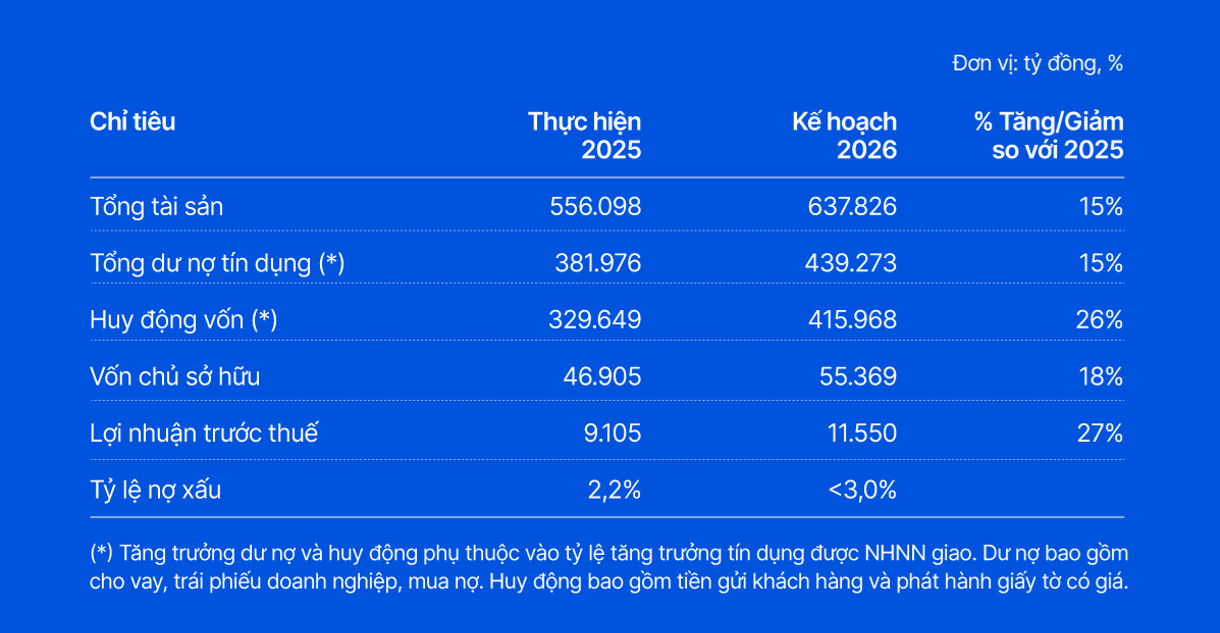Select the "% Tăng/Giảm so với 2025" header
This screenshot has height=633, width=1220.
point(1049,136)
